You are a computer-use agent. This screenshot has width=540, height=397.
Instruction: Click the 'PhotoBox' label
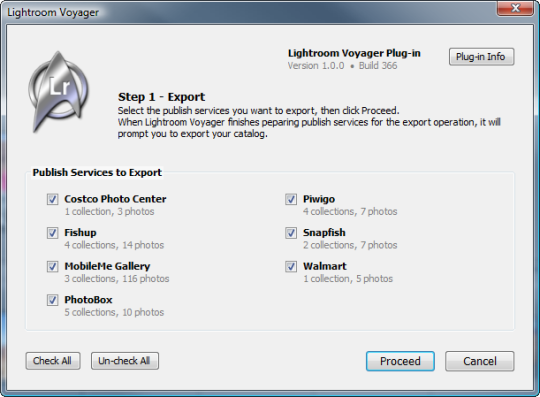(x=88, y=300)
